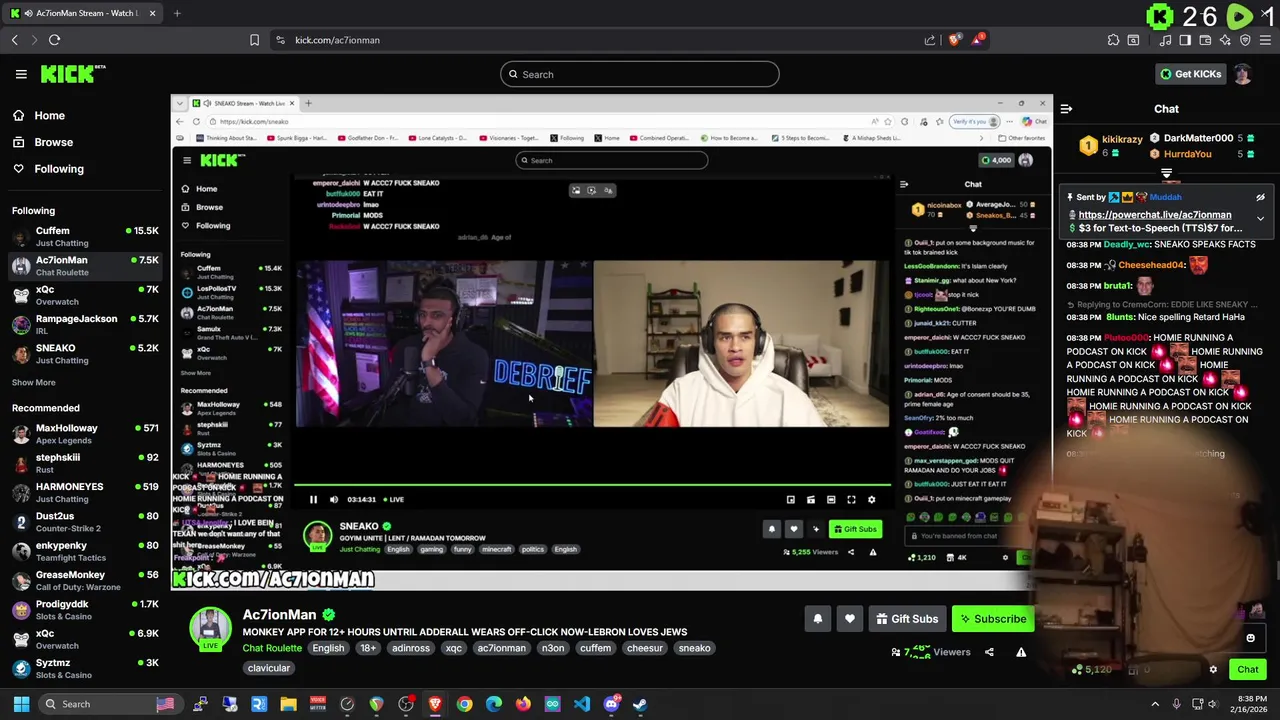Share page icon in address bar
The width and height of the screenshot is (1280, 720).
coord(930,40)
